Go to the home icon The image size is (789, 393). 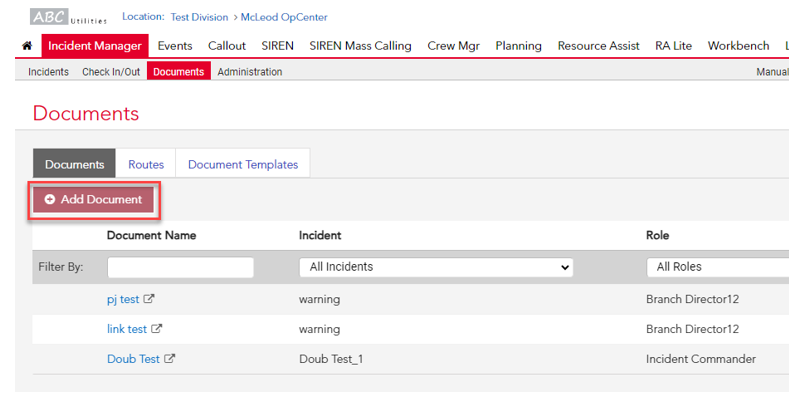click(27, 46)
